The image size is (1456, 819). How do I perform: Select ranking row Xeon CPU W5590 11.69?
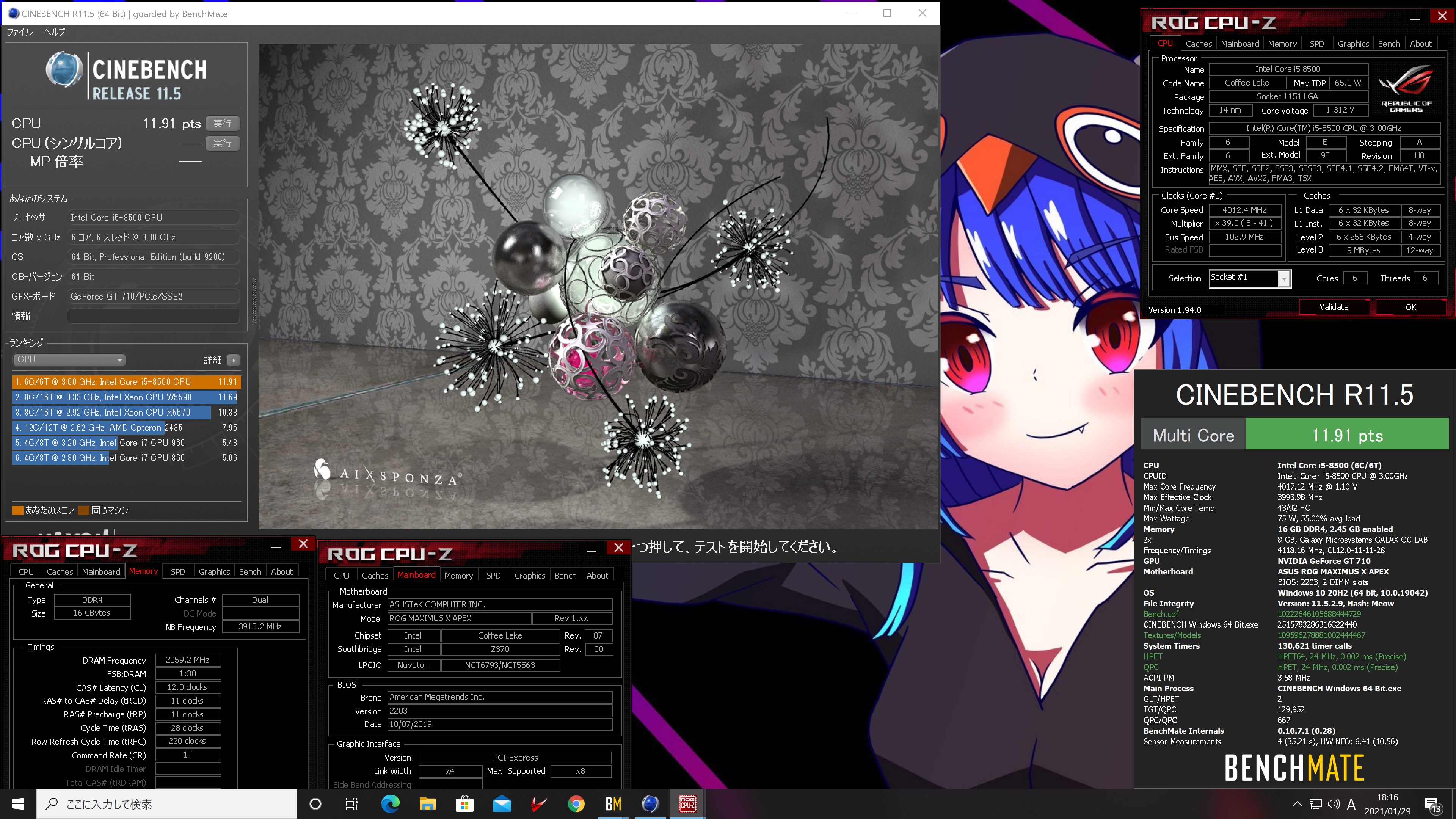point(127,397)
